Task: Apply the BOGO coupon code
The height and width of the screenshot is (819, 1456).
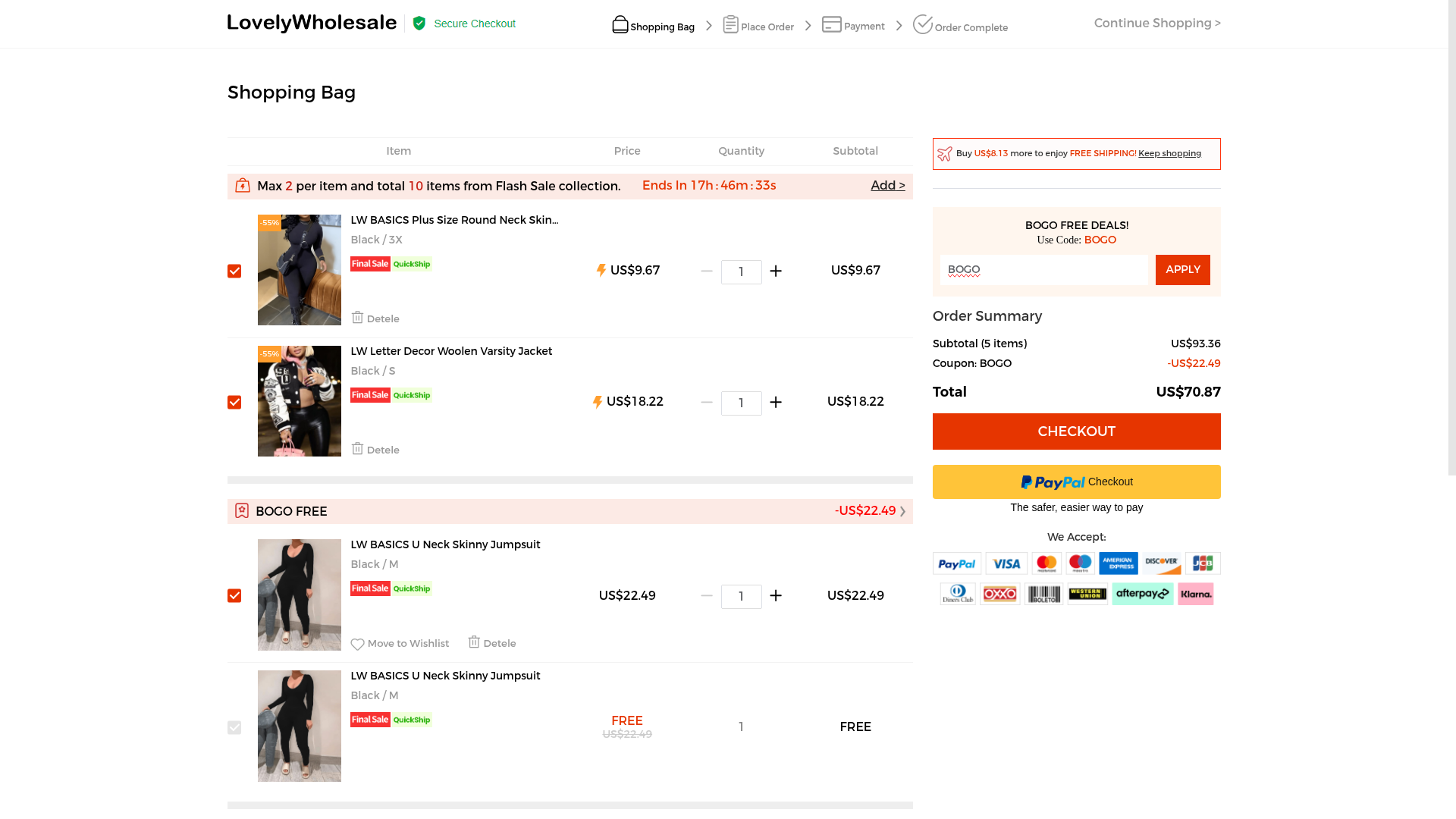Action: (1182, 270)
